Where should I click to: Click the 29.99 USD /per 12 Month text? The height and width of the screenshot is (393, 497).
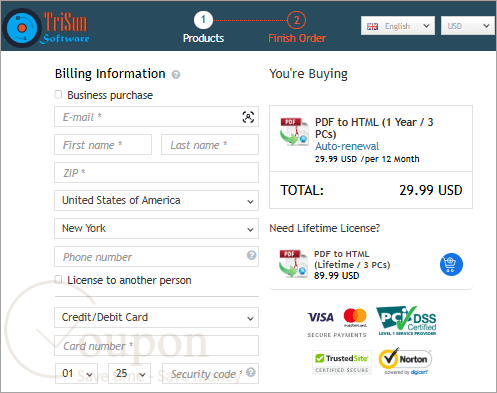click(x=367, y=159)
